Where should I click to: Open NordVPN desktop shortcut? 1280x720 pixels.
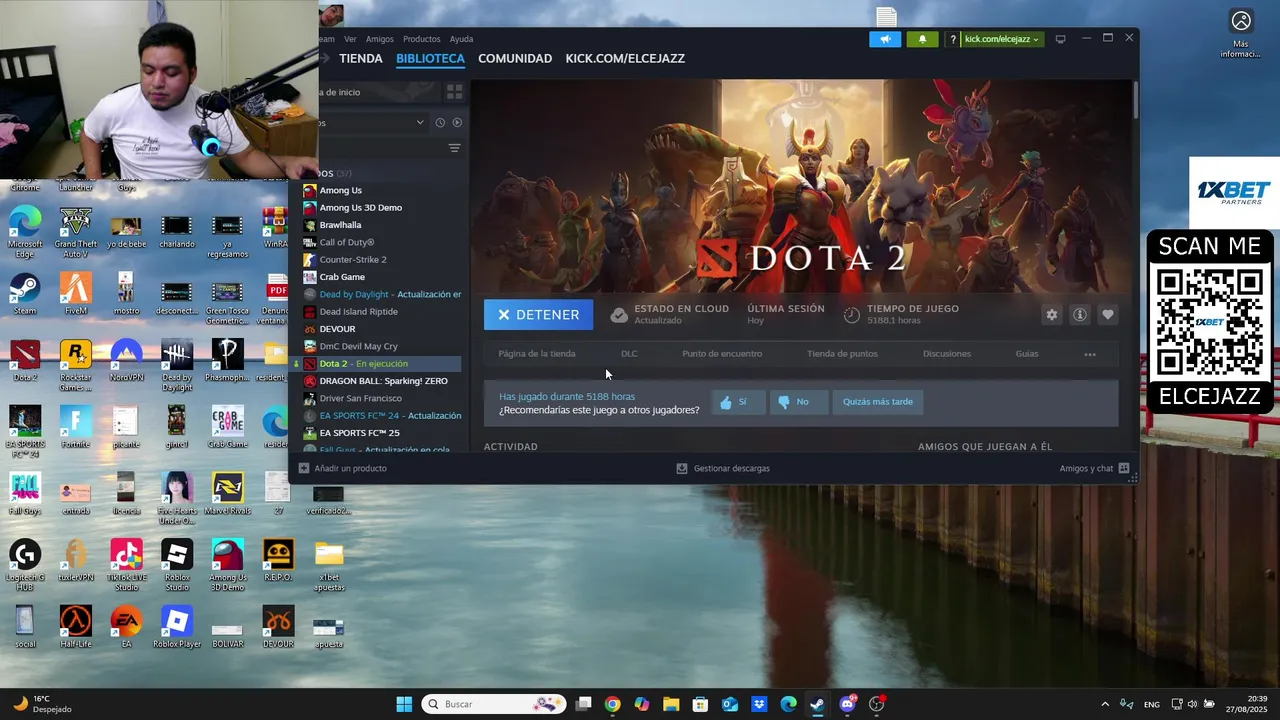coord(126,360)
